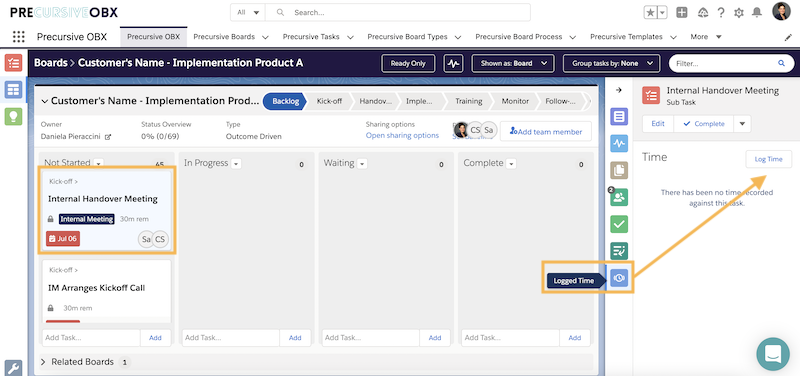
Task: Select the Training stage
Action: click(x=468, y=101)
